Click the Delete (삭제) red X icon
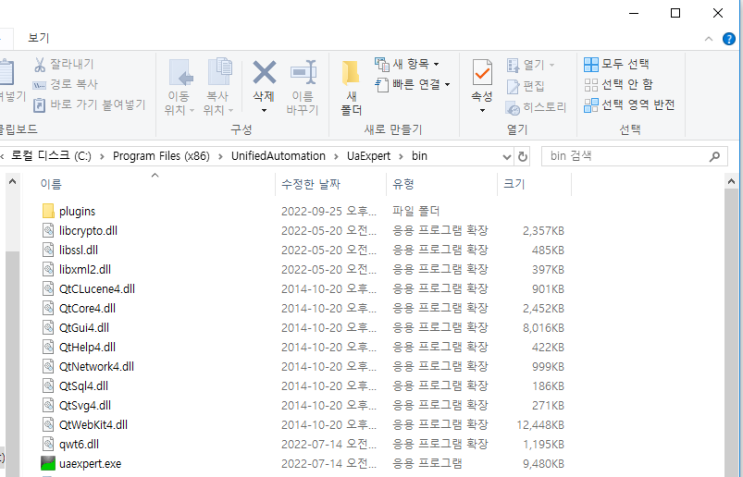 [x=264, y=72]
